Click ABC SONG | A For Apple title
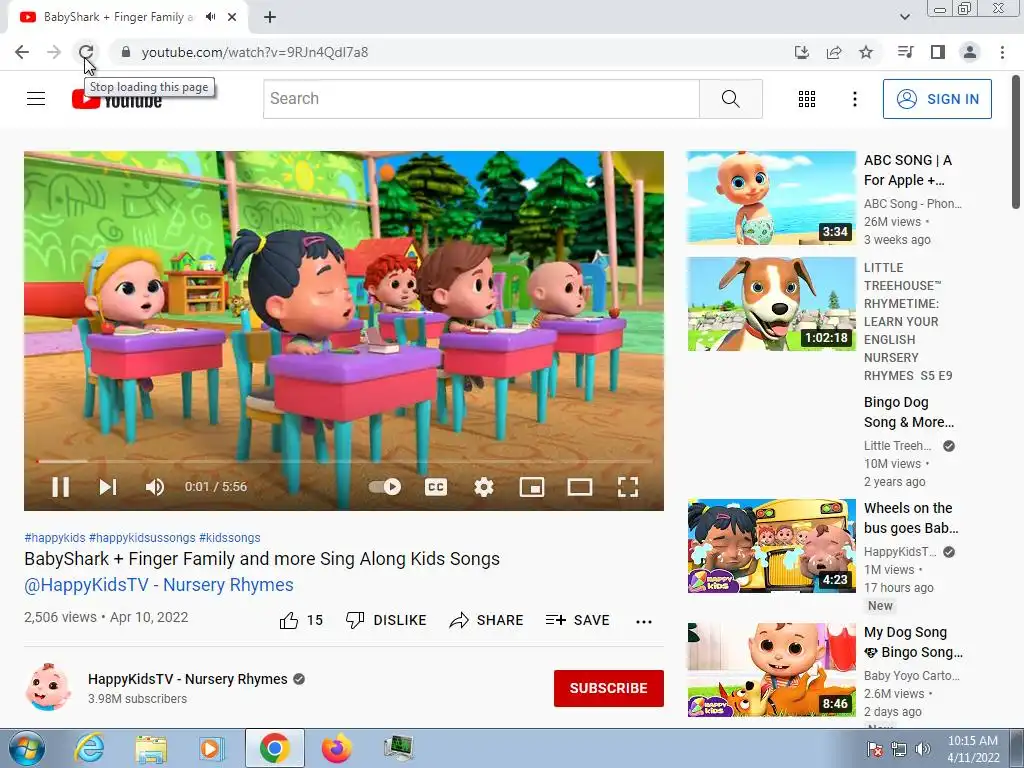The height and width of the screenshot is (768, 1024). [908, 170]
